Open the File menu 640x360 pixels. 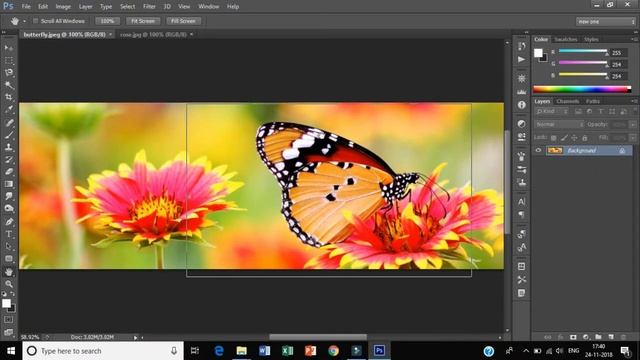pyautogui.click(x=26, y=7)
